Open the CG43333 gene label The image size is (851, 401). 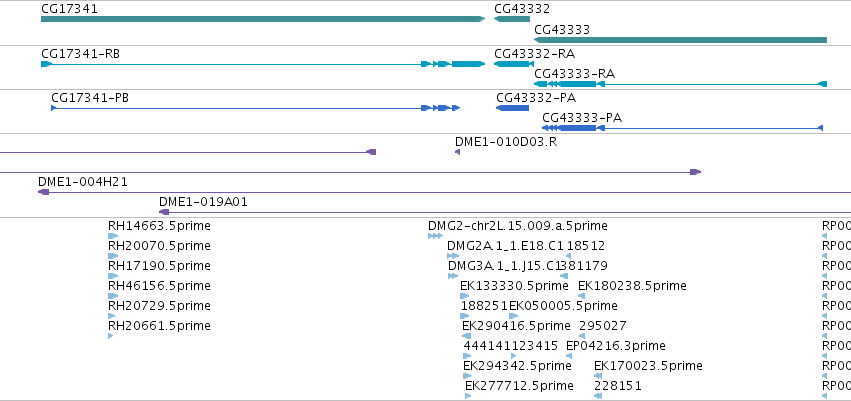click(x=562, y=30)
